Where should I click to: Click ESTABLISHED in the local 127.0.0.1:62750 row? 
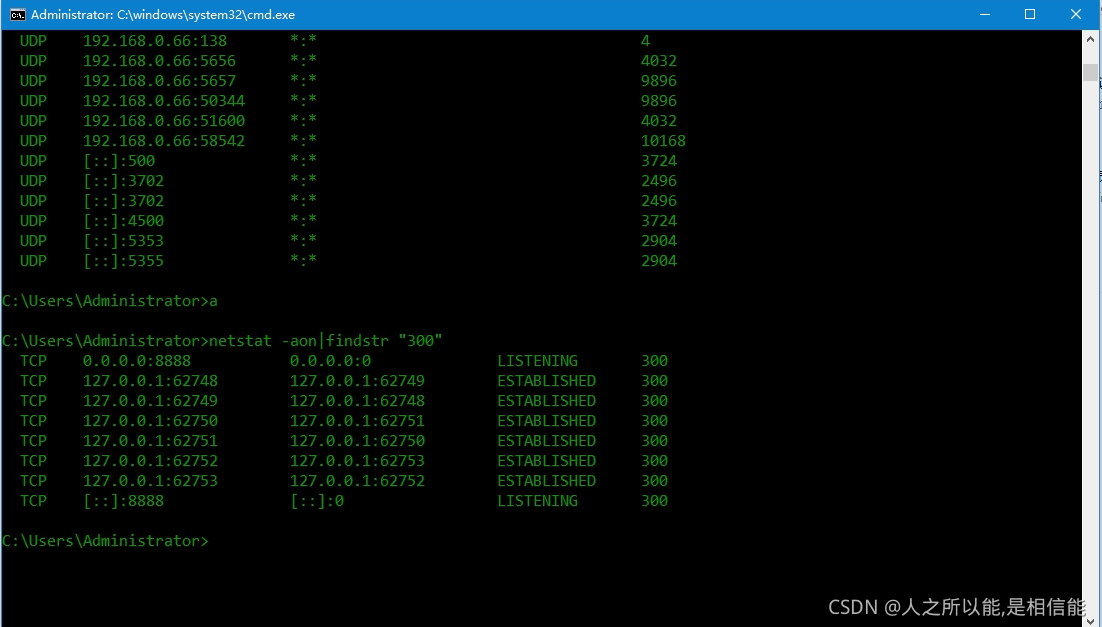tap(547, 421)
